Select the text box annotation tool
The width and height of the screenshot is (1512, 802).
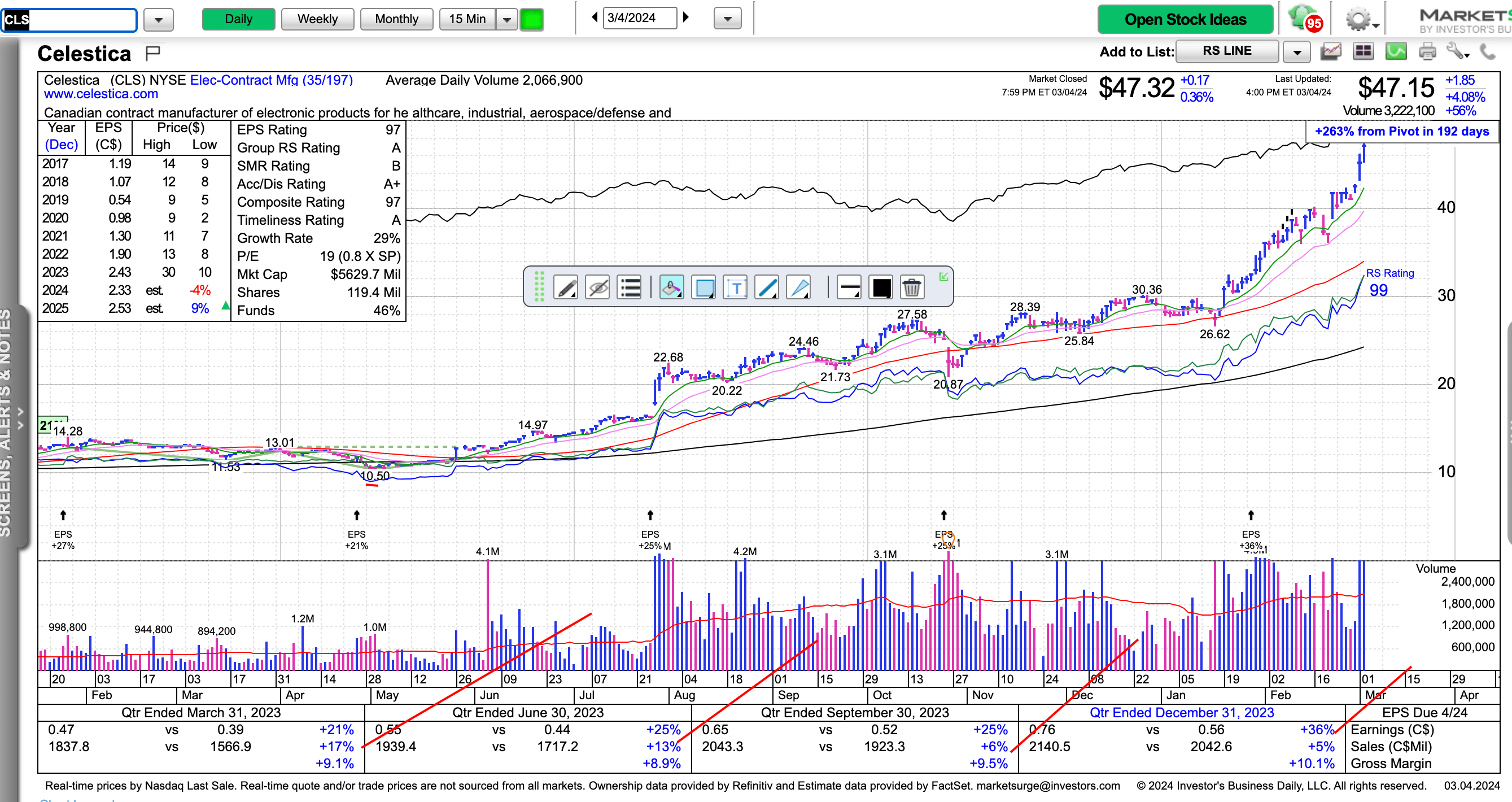point(736,287)
